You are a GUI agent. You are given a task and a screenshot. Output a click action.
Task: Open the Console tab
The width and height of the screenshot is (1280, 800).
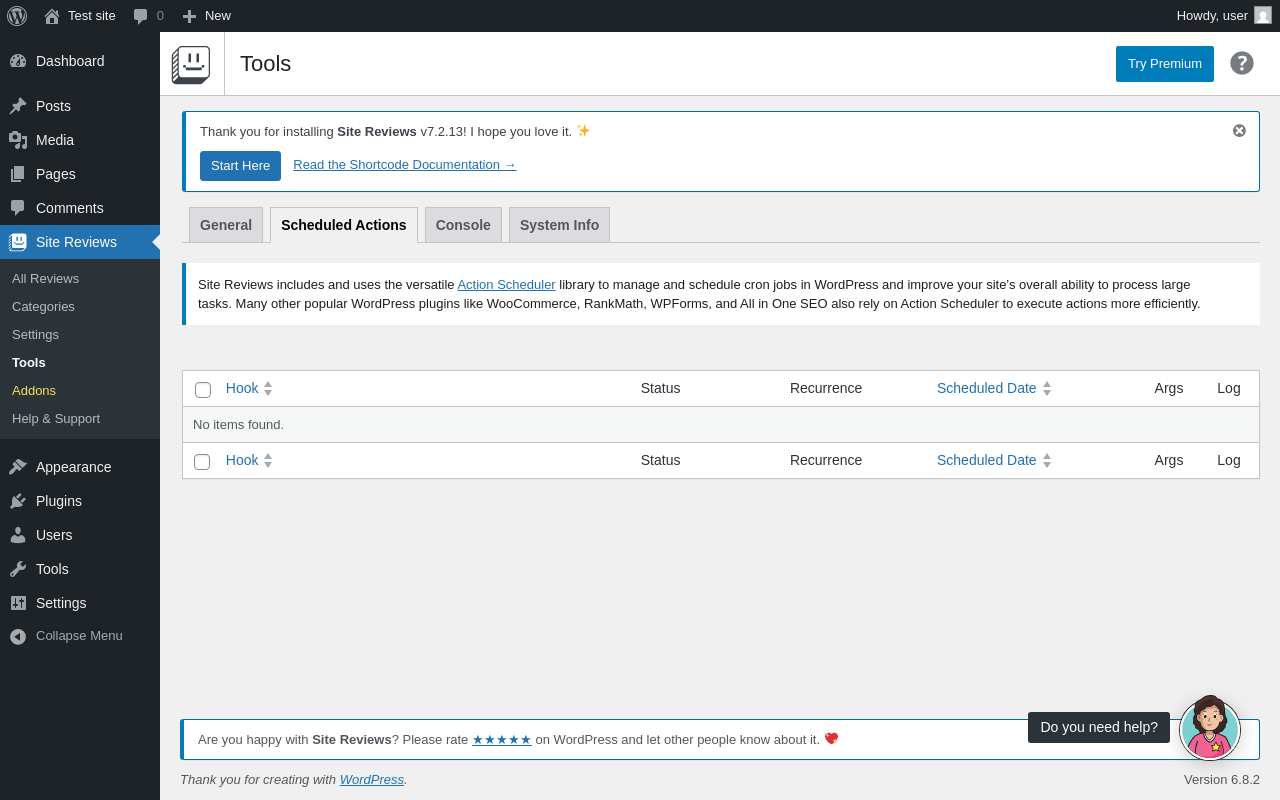(x=463, y=225)
